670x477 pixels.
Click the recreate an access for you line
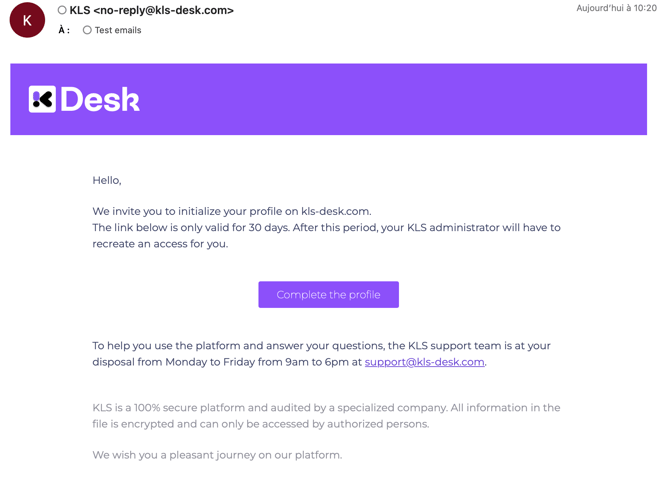click(x=160, y=244)
